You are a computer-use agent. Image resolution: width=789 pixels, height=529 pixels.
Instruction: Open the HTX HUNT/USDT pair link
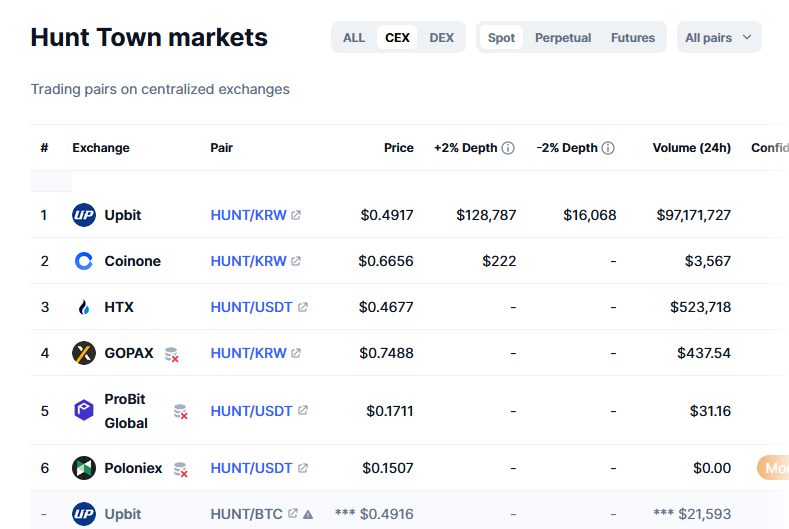(x=252, y=307)
